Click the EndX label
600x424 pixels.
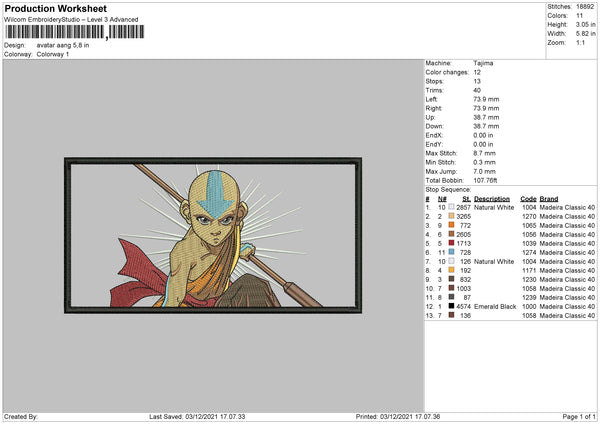click(x=434, y=135)
